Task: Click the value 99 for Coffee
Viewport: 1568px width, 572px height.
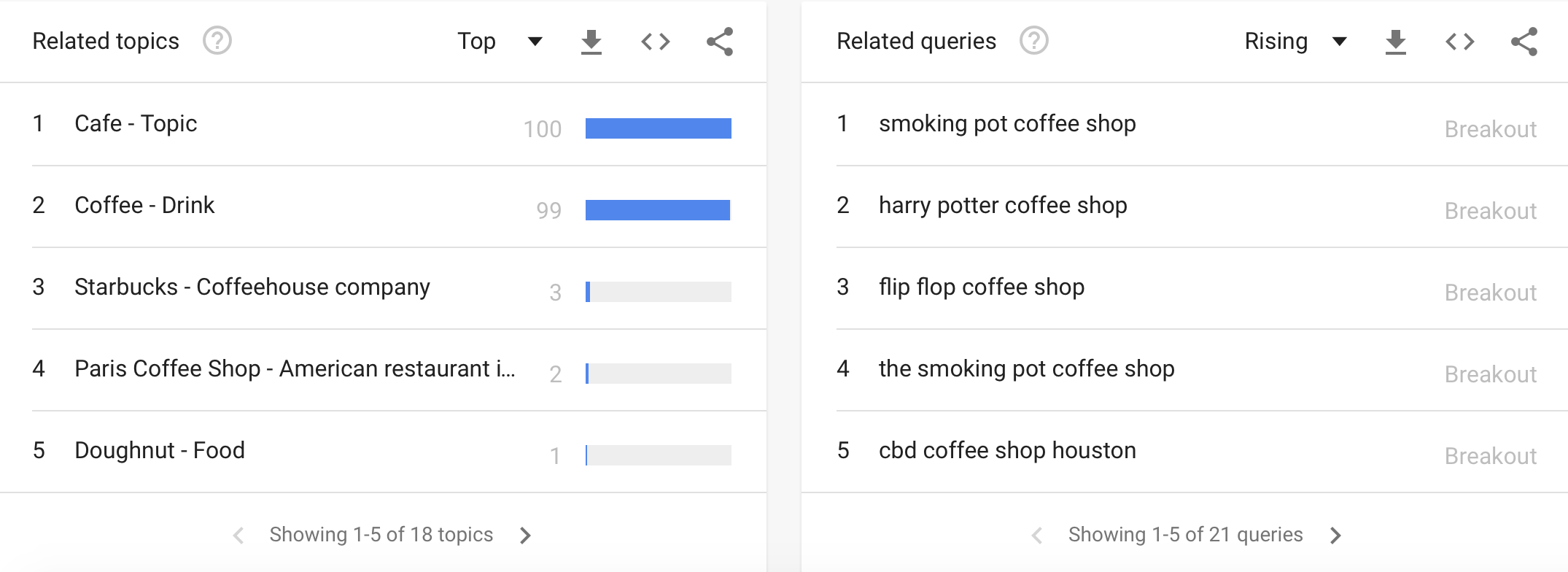Action: (x=549, y=211)
